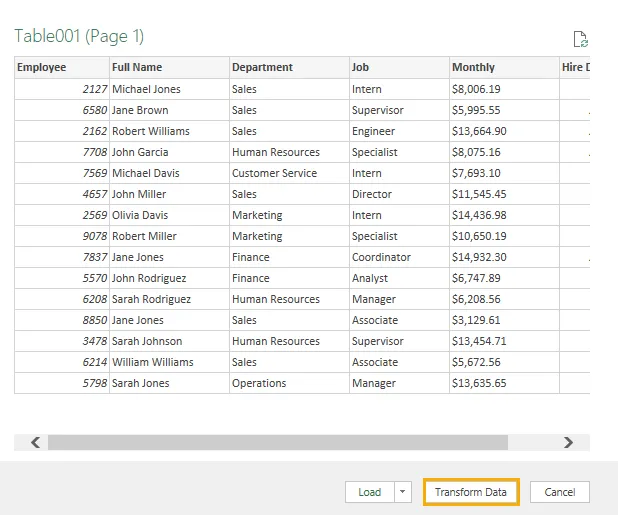This screenshot has height=515, width=618.
Task: Click the horizontal scrollbar thumb
Action: 278,442
